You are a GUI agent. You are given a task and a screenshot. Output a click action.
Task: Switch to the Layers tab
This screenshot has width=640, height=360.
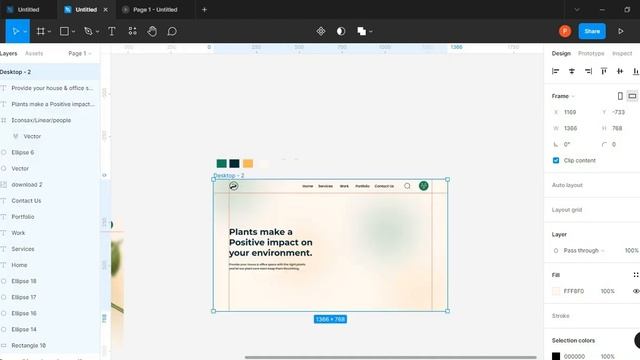point(8,53)
